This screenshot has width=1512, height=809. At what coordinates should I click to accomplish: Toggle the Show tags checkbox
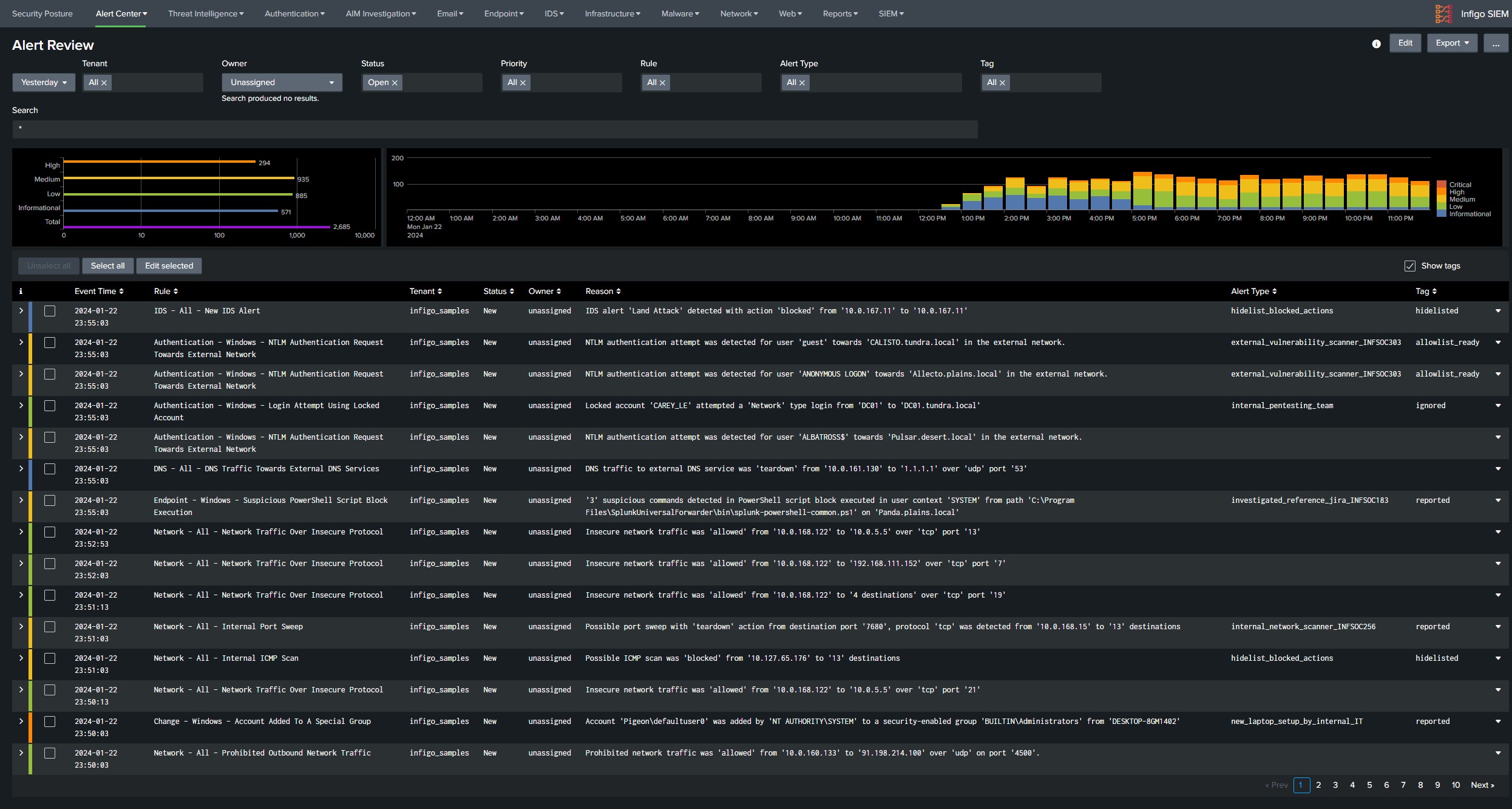pos(1410,266)
